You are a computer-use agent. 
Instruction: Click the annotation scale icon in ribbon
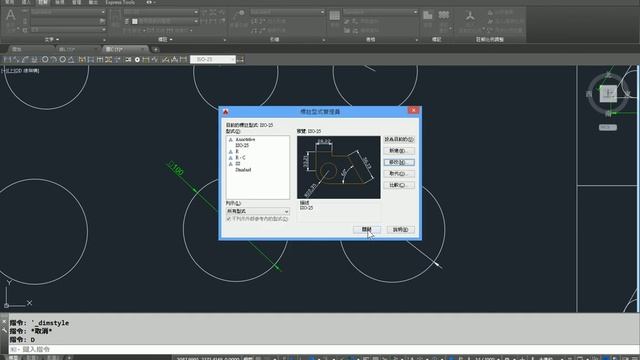[x=470, y=16]
